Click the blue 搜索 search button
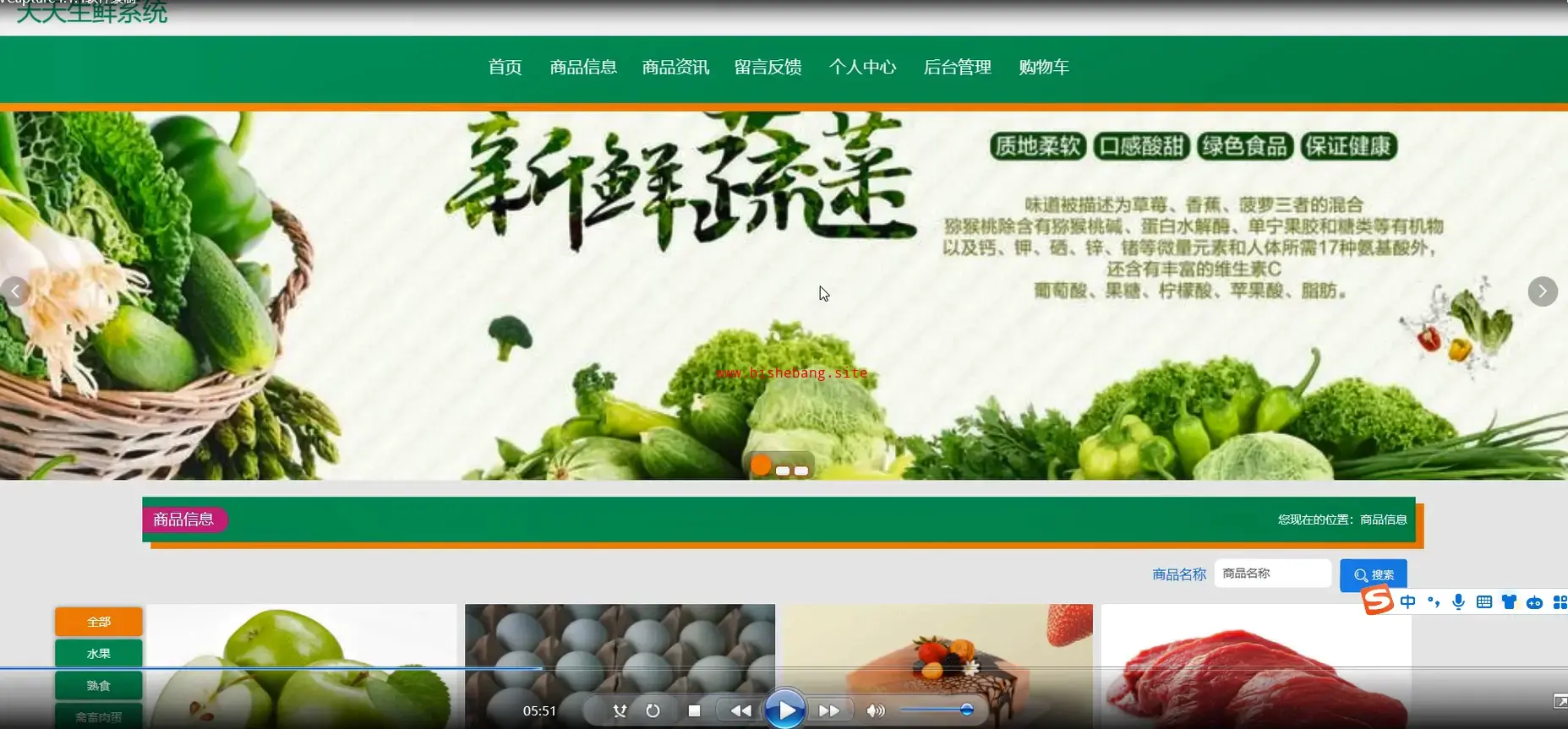The image size is (1568, 729). tap(1374, 575)
